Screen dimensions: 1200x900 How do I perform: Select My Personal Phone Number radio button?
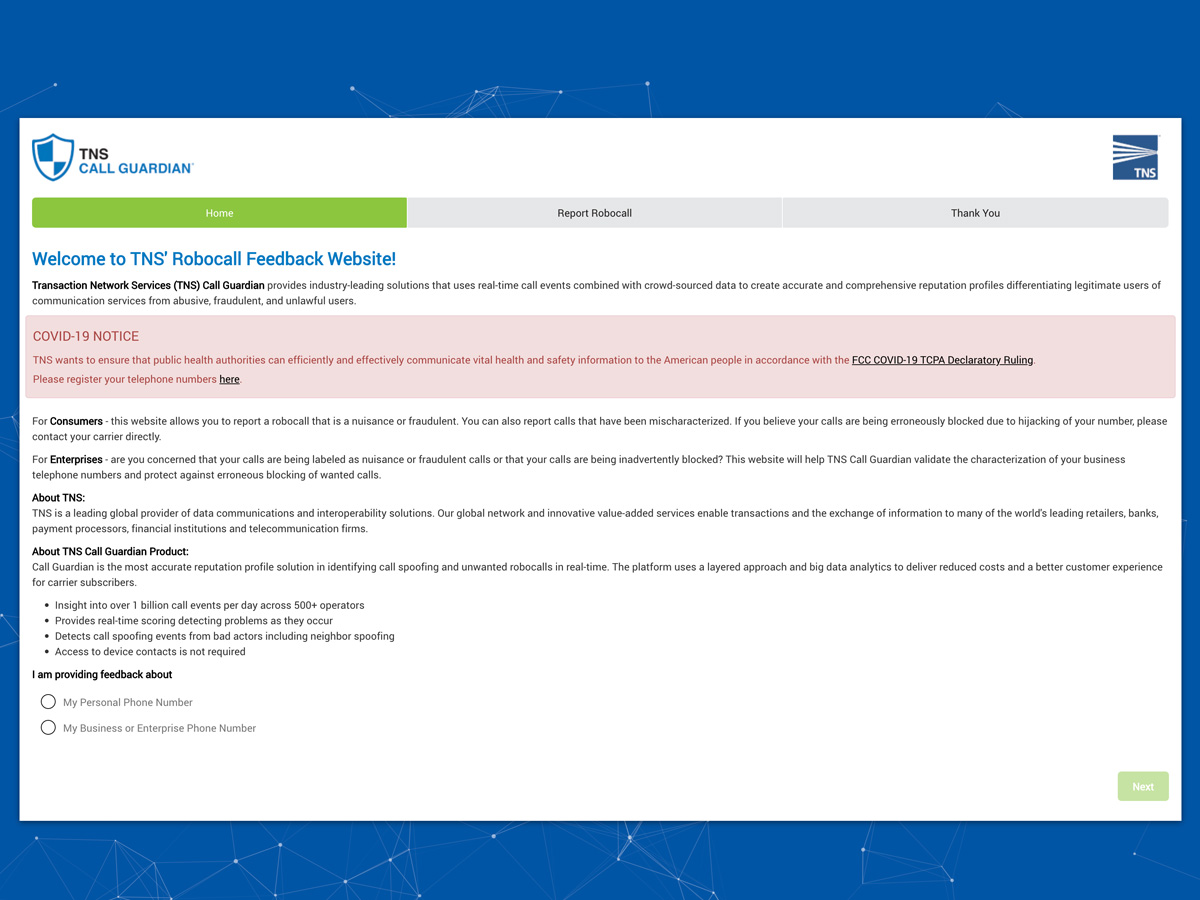point(48,702)
